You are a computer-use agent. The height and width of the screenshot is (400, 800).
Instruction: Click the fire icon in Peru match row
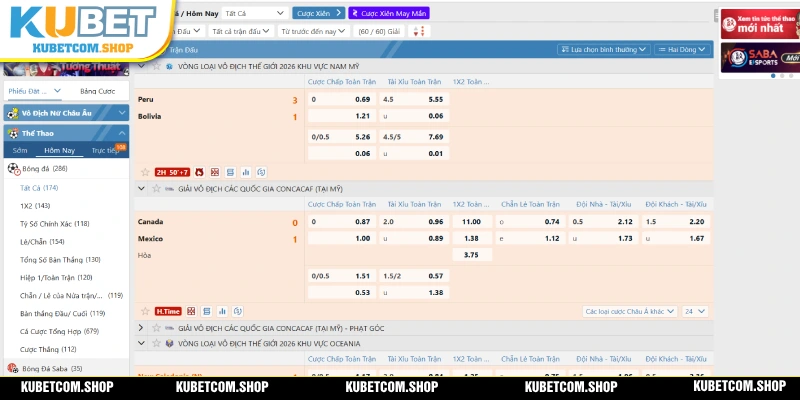(x=199, y=172)
